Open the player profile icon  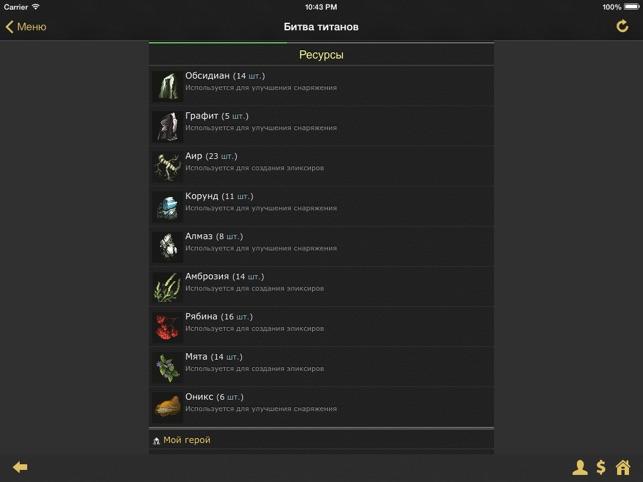click(579, 467)
